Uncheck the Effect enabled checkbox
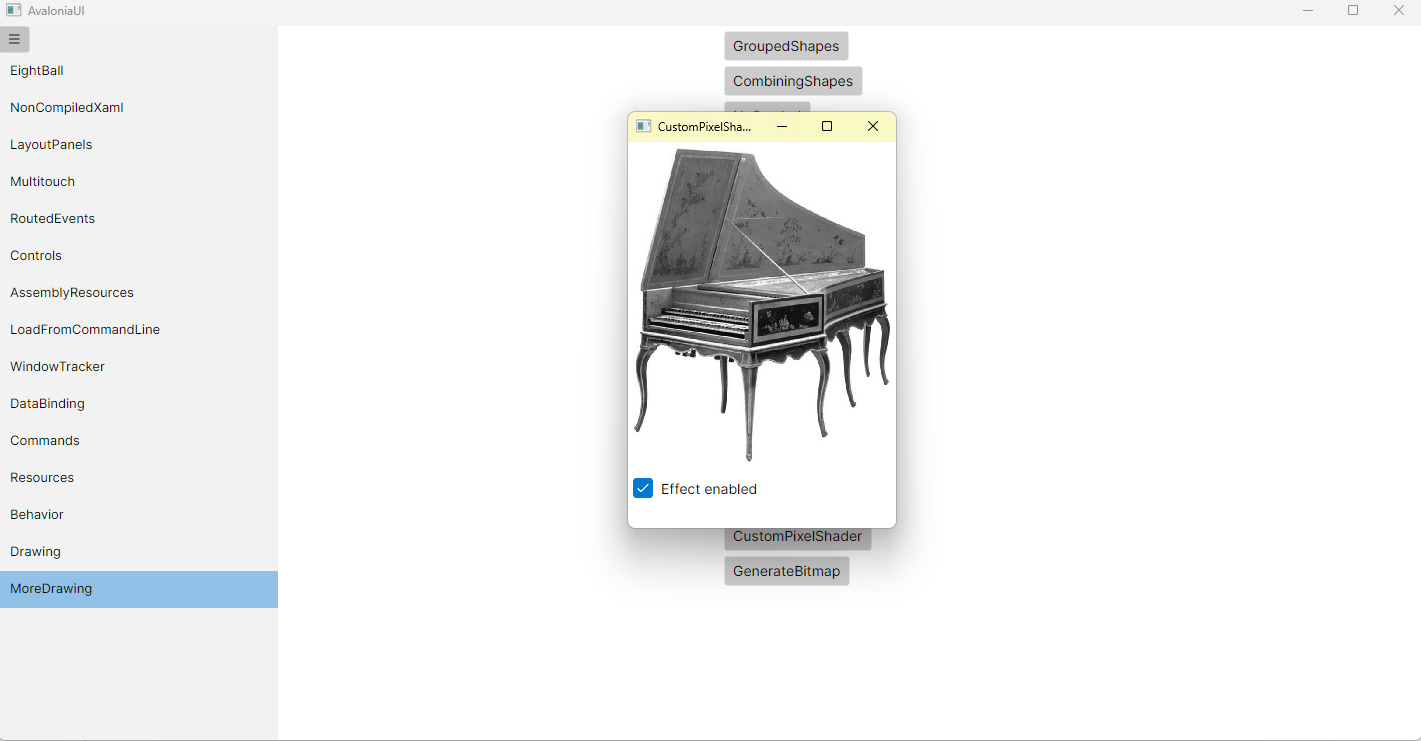 [643, 489]
